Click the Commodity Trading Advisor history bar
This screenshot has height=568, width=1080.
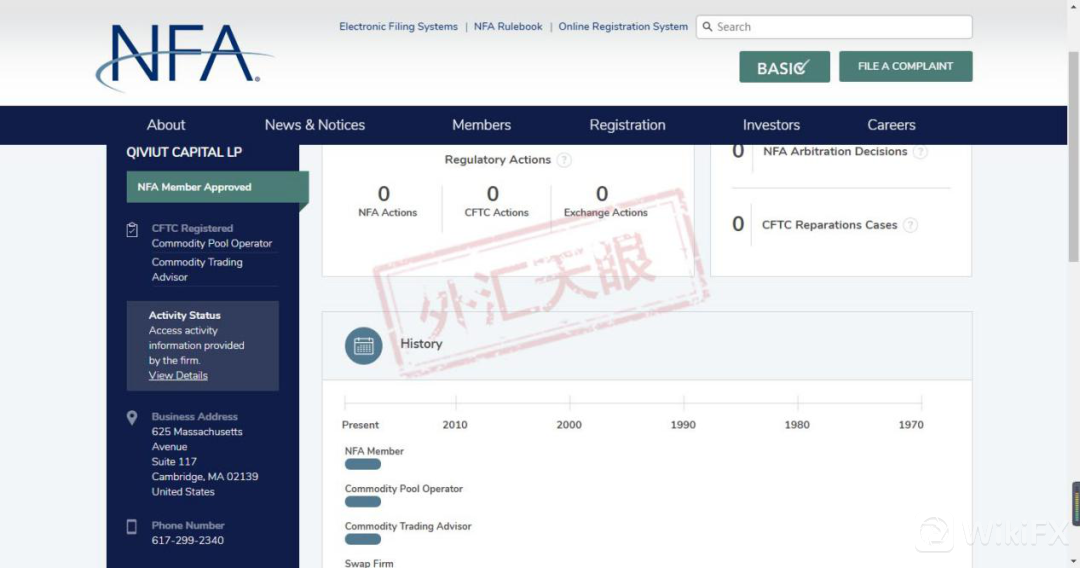pyautogui.click(x=363, y=539)
